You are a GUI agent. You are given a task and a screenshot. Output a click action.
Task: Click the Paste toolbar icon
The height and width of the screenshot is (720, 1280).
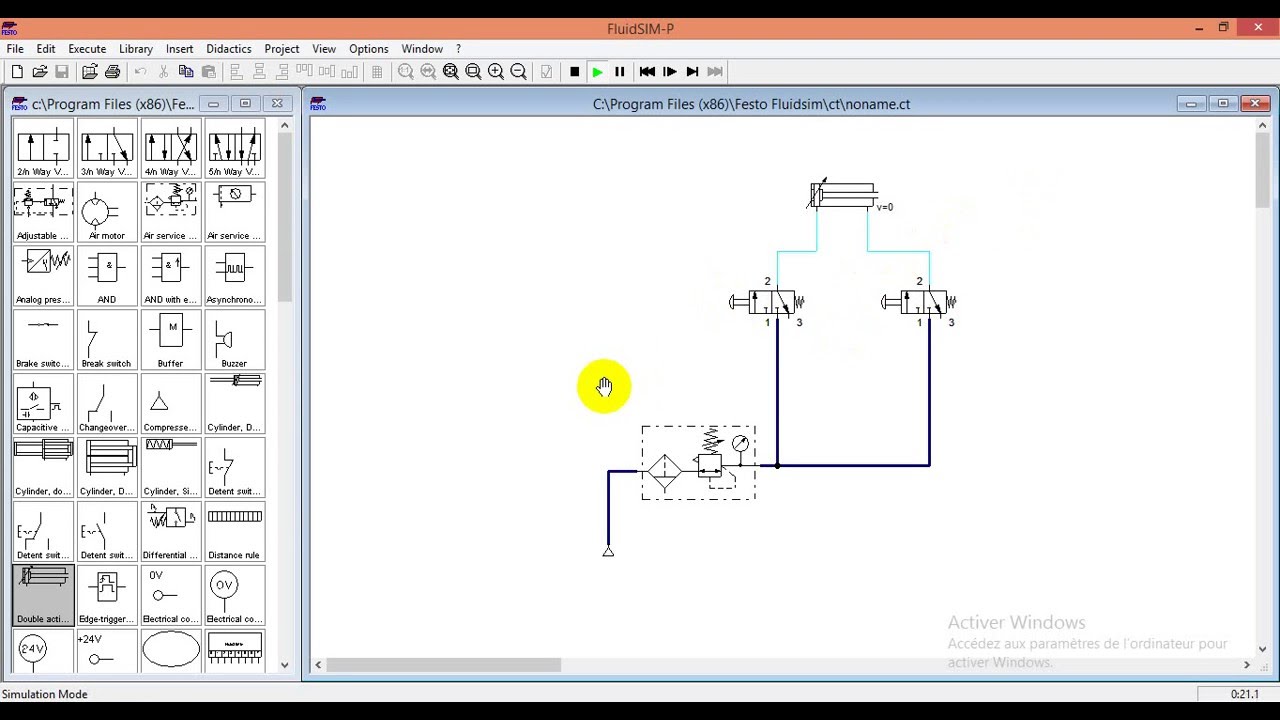click(208, 72)
